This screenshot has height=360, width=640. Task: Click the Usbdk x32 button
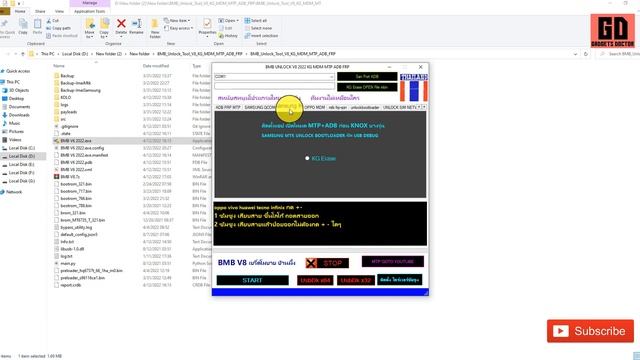tap(356, 280)
